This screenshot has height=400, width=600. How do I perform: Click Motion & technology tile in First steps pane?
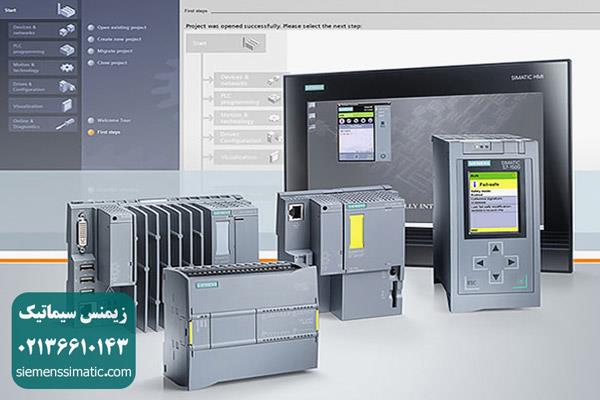coord(248,118)
